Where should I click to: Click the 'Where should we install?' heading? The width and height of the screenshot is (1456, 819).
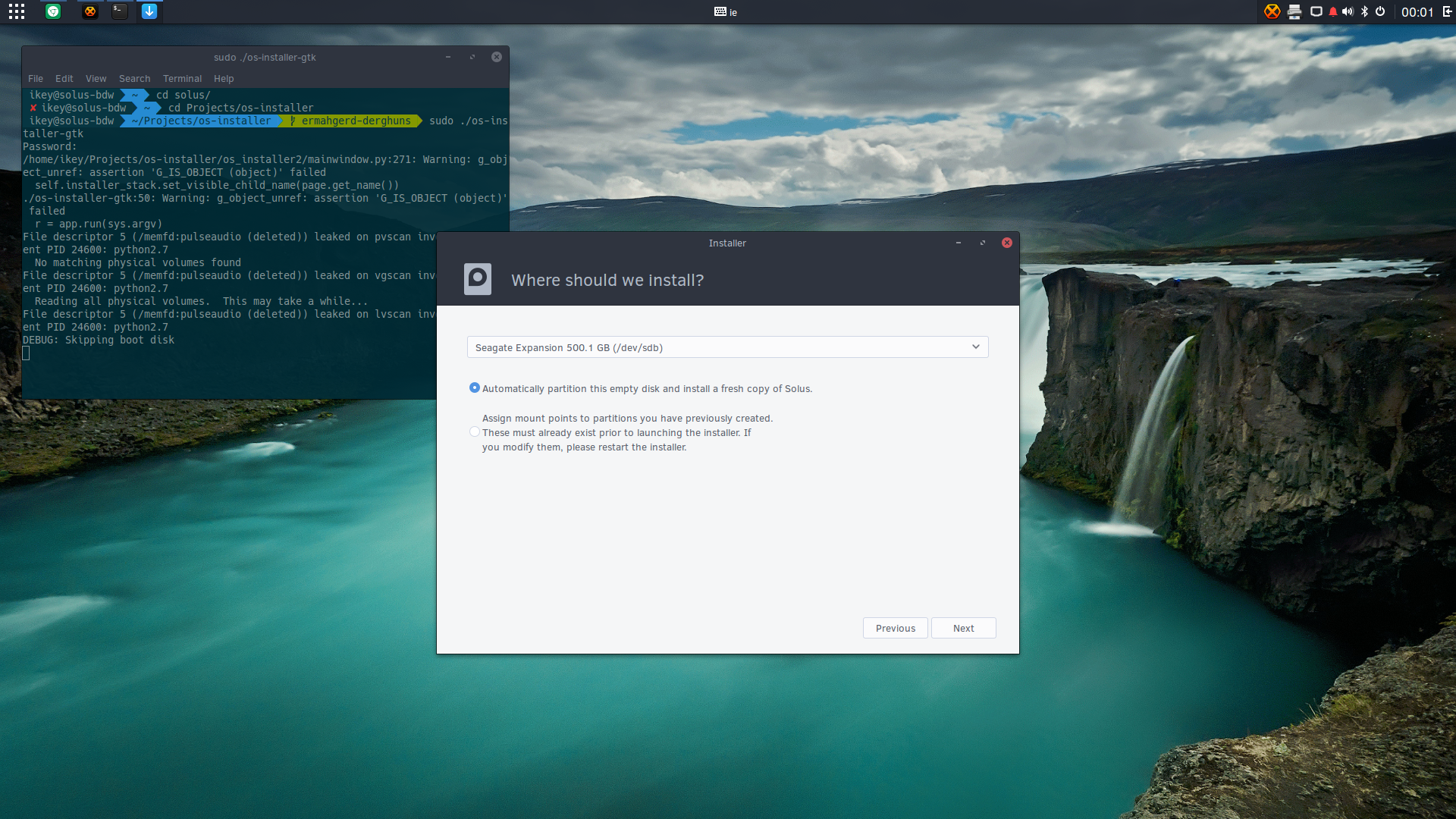[607, 280]
